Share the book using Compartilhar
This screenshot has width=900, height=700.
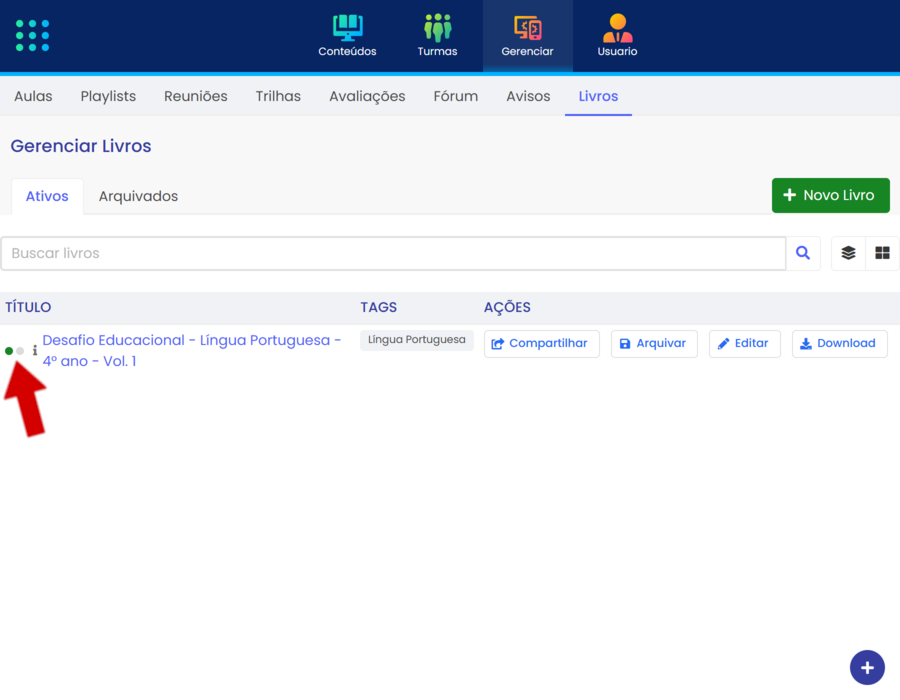[541, 343]
